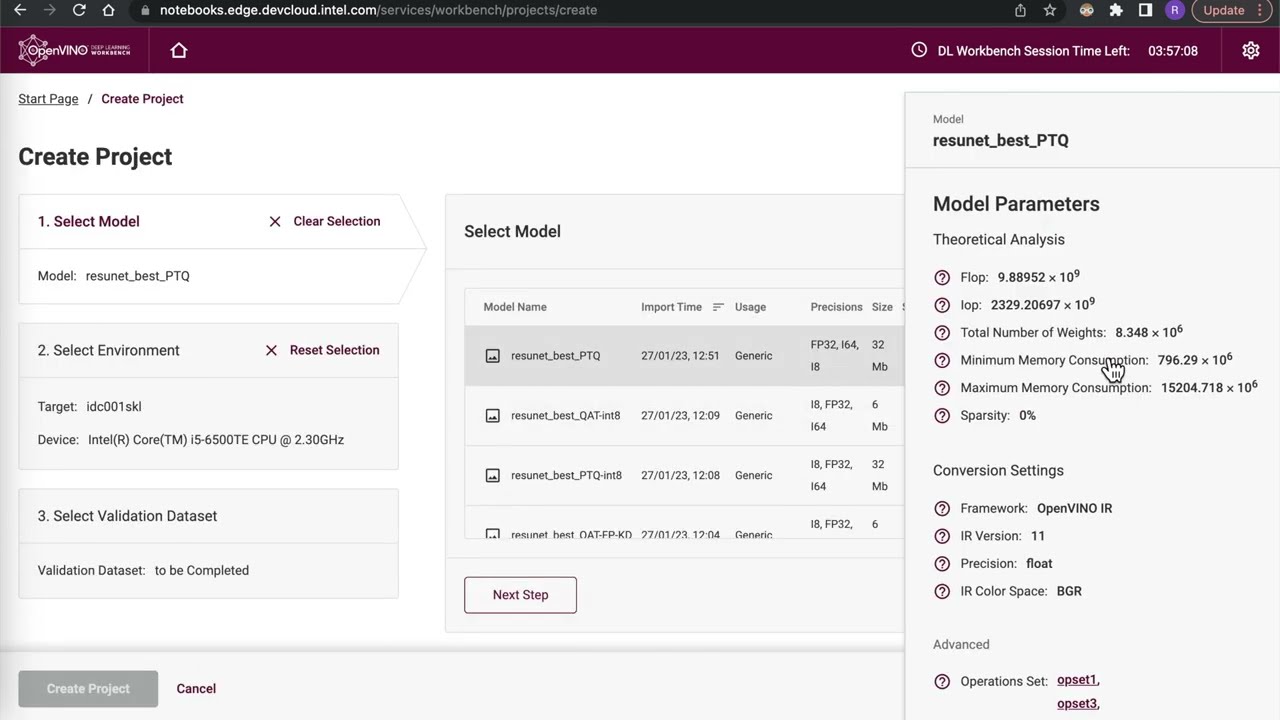Click the 27/01/23, 12:09 import time
The height and width of the screenshot is (720, 1280).
pyautogui.click(x=680, y=416)
